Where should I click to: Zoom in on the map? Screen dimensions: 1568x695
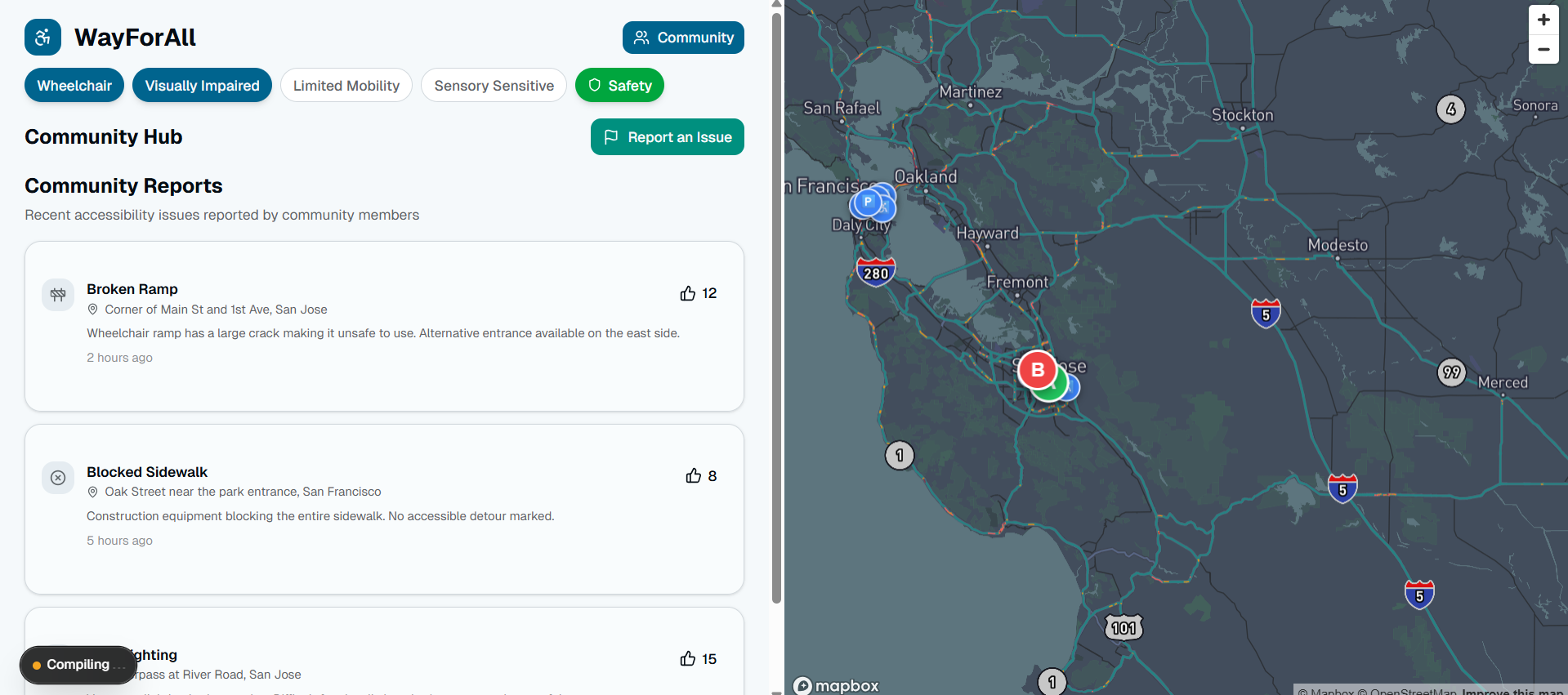pos(1543,20)
